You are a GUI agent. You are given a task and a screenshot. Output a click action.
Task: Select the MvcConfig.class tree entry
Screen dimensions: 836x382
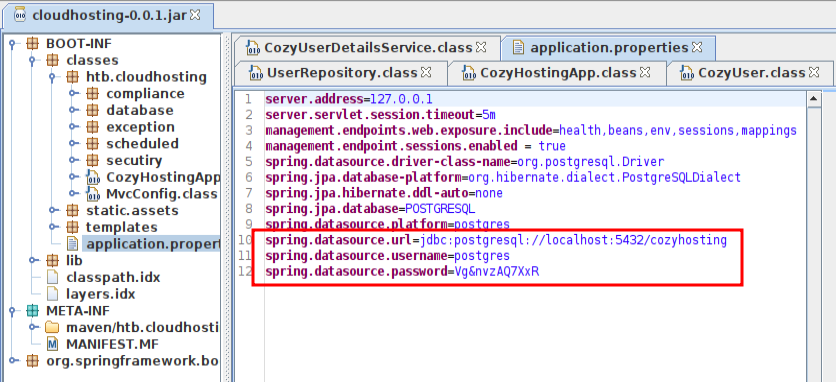(162, 194)
